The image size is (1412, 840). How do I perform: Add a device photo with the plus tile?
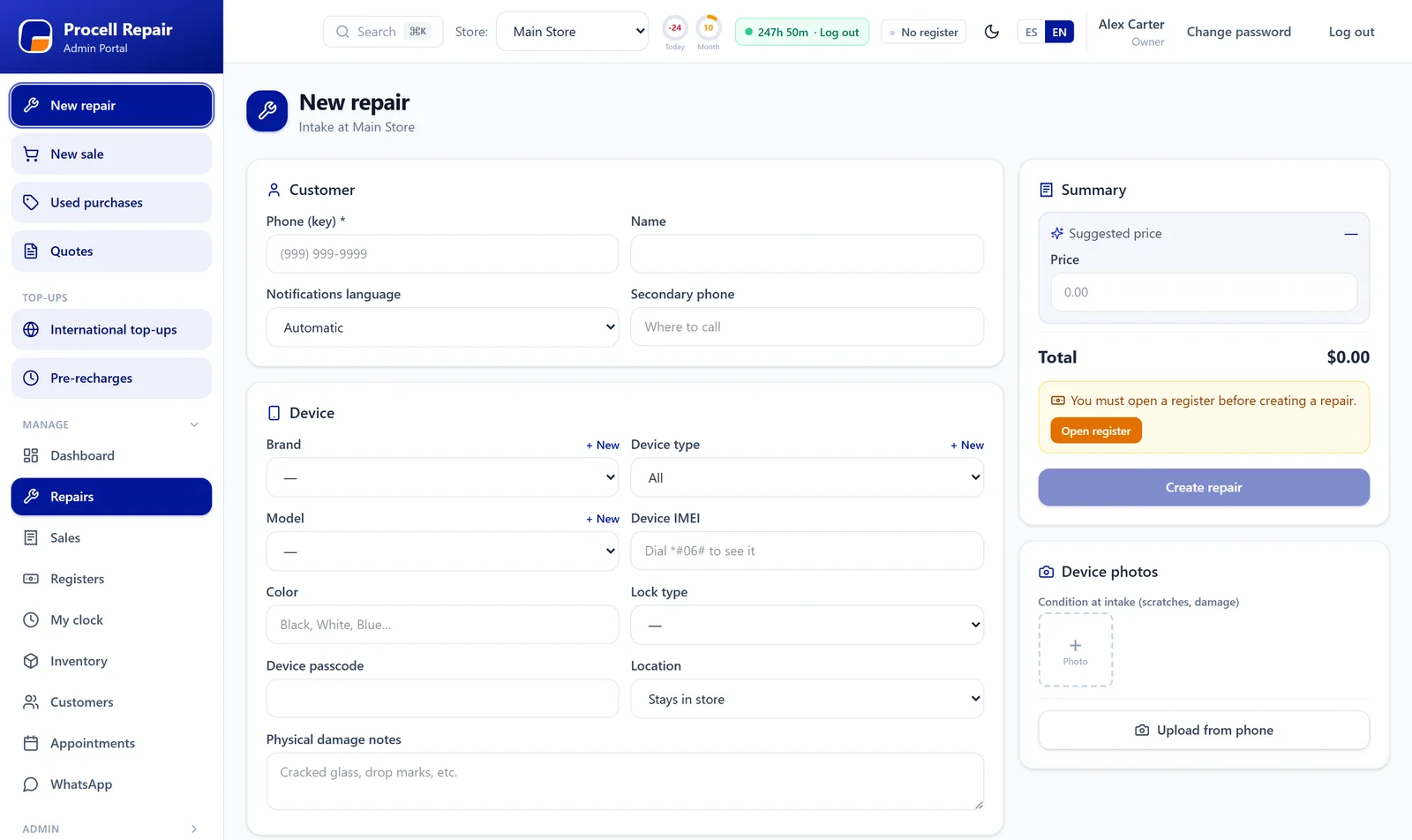[x=1075, y=650]
